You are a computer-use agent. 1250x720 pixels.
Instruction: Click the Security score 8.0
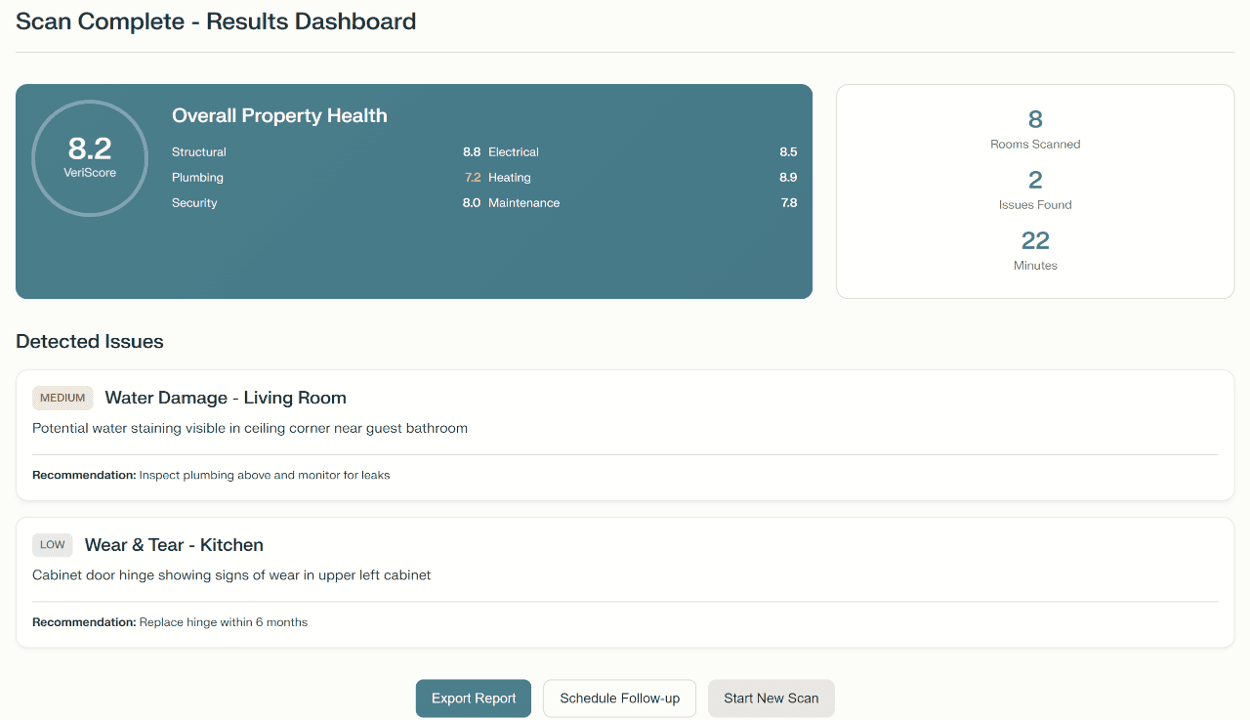pos(472,202)
